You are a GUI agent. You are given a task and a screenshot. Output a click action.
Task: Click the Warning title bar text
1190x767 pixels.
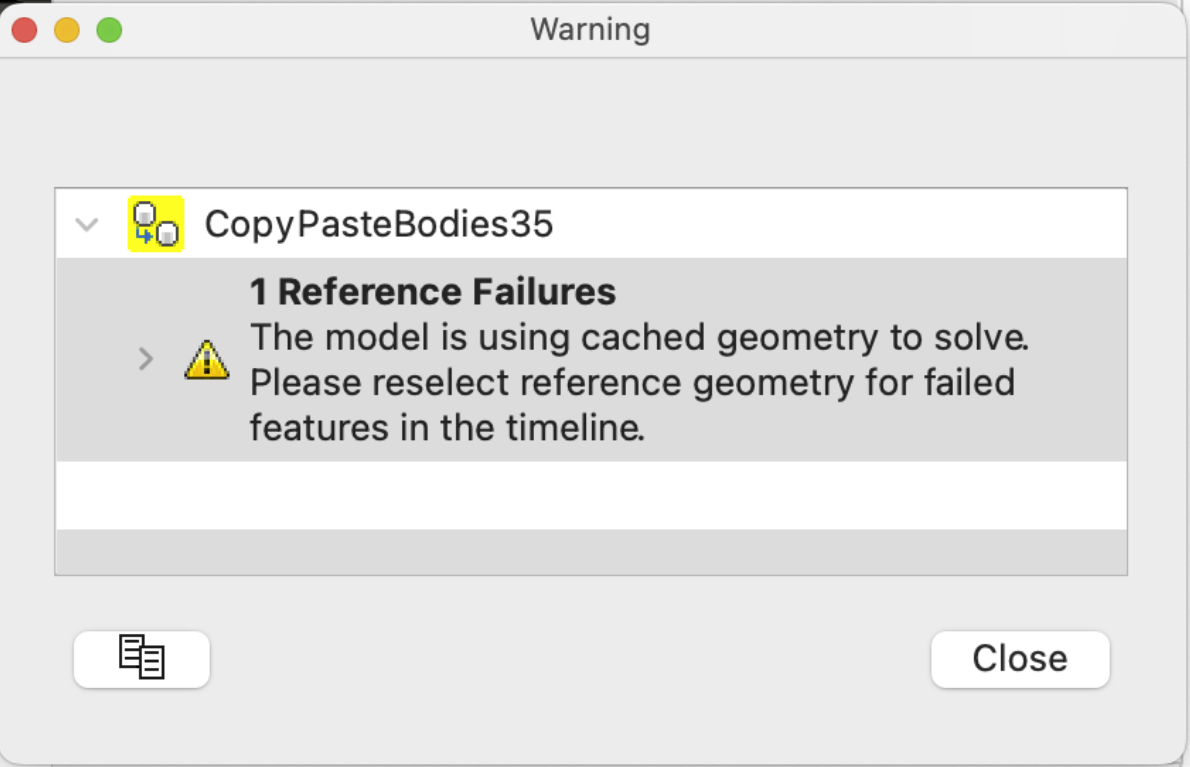590,29
